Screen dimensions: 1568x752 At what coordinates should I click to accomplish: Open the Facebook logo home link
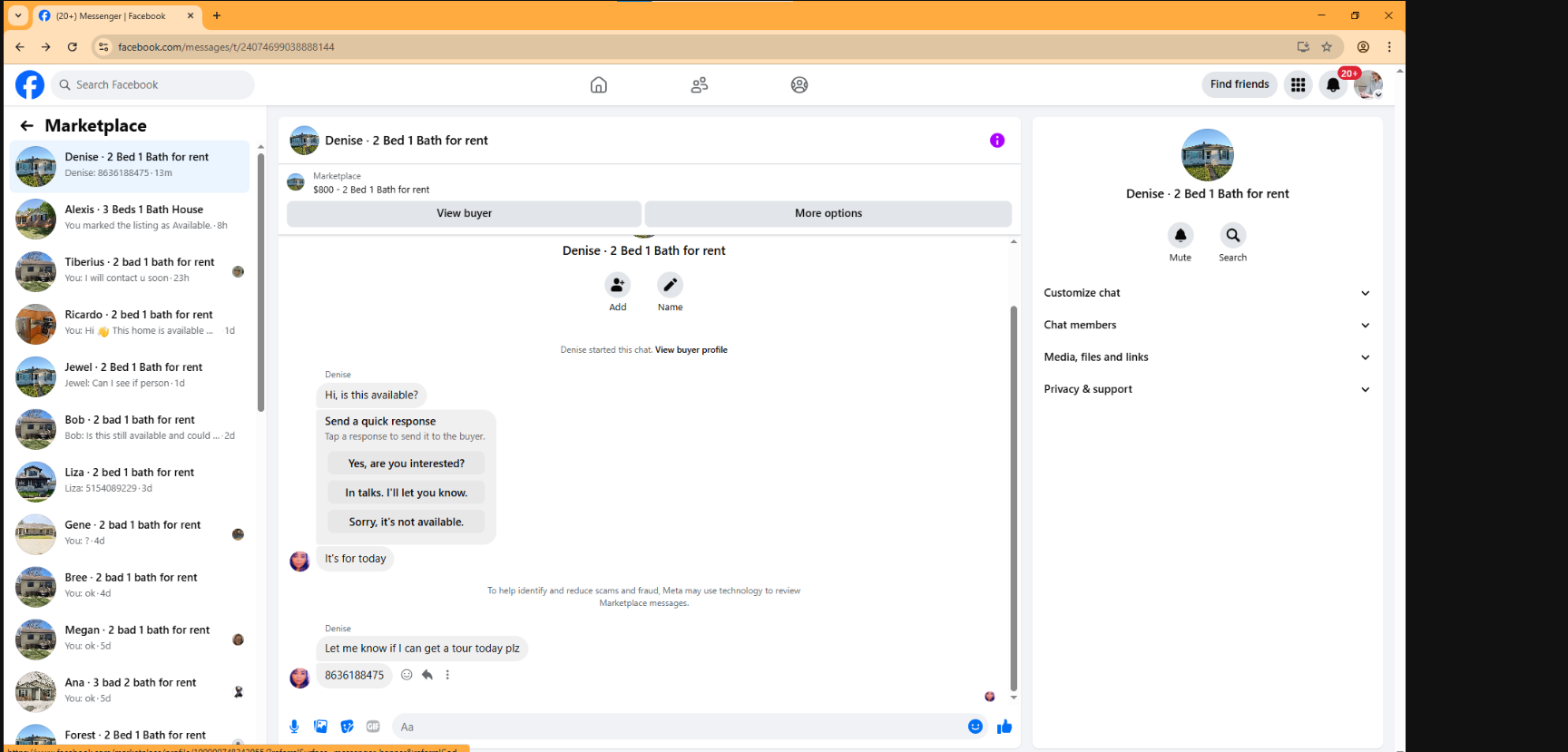[x=30, y=84]
